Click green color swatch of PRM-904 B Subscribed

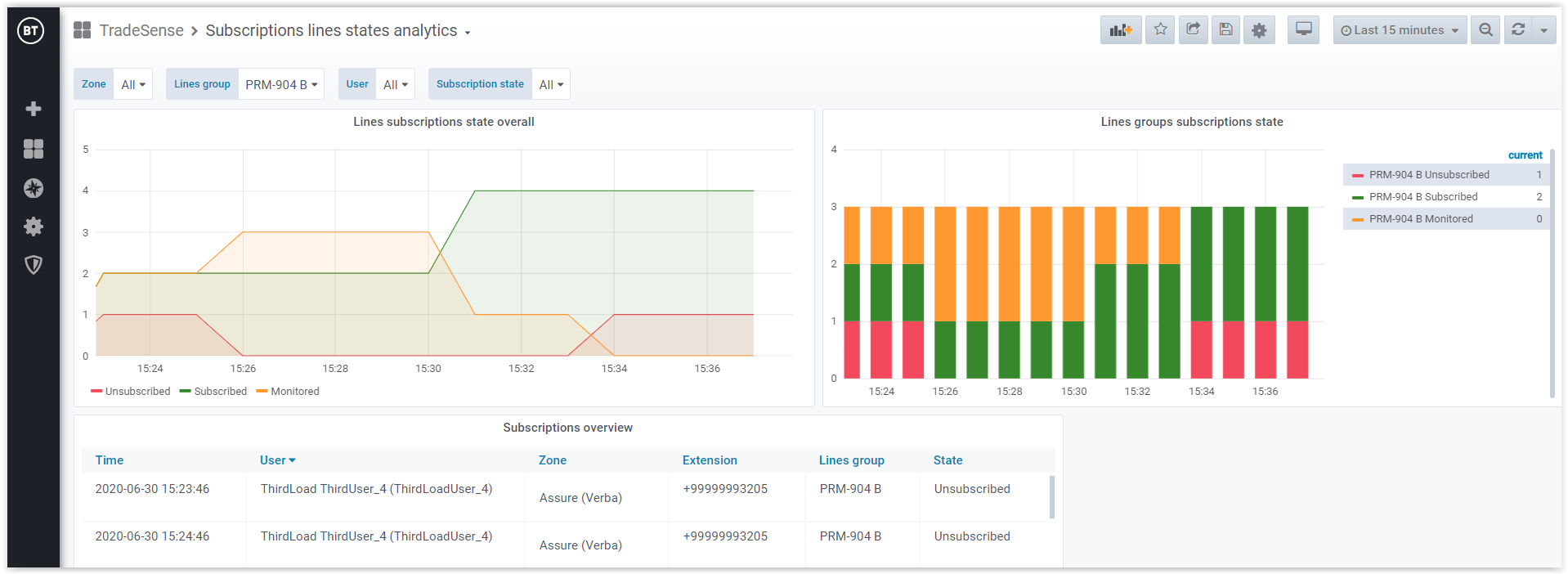click(1358, 197)
